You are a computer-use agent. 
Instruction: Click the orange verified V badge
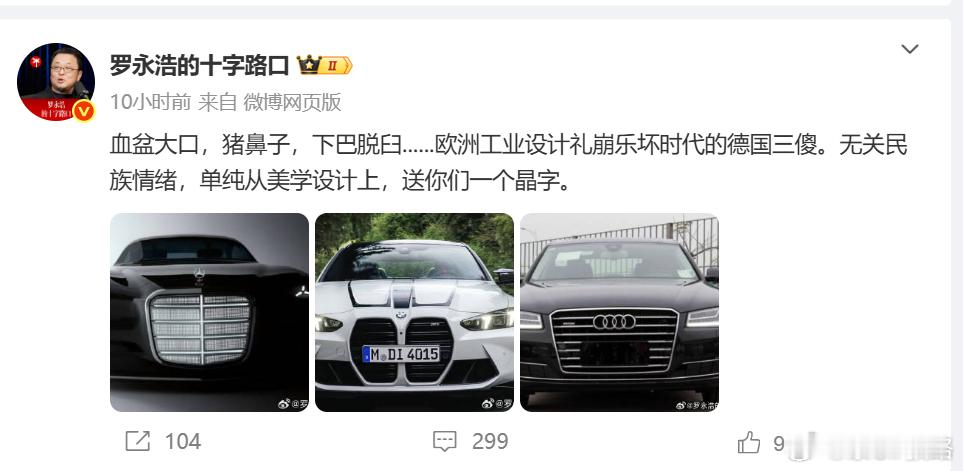tap(84, 111)
